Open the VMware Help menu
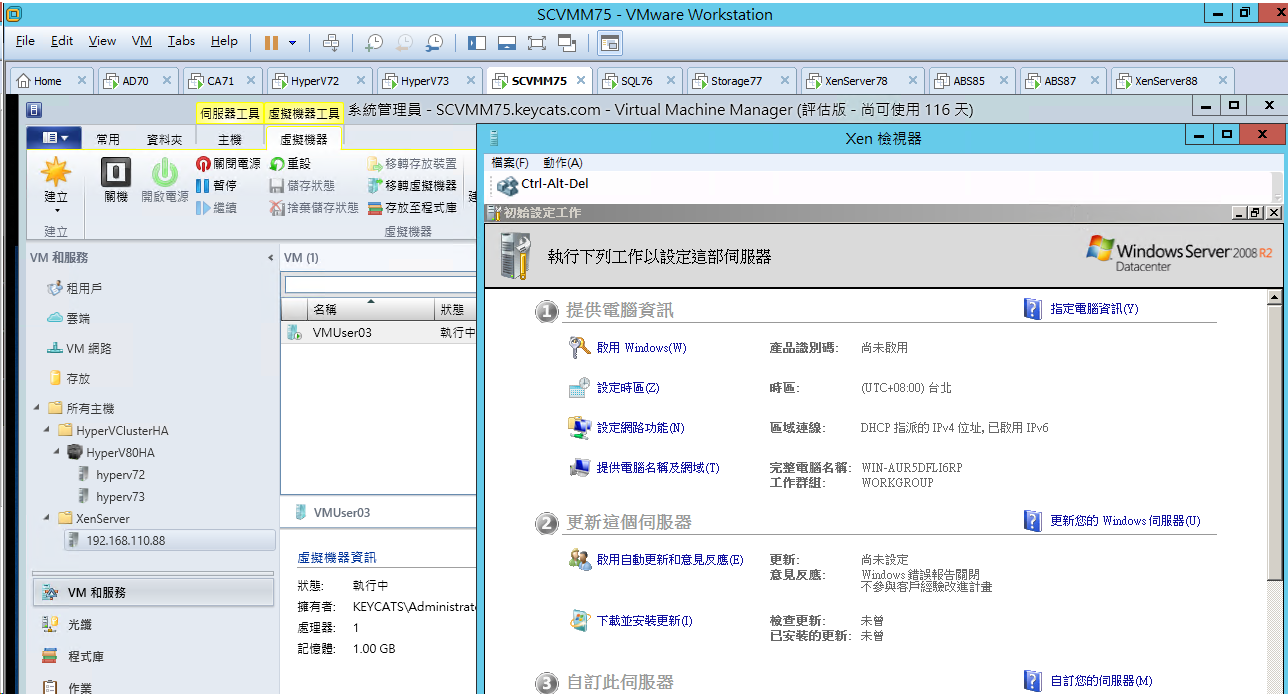Image resolution: width=1288 pixels, height=694 pixels. pos(224,41)
